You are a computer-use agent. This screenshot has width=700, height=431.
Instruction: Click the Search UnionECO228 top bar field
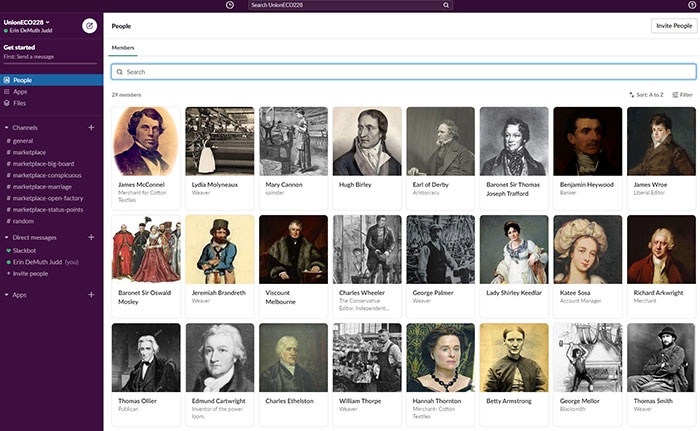pos(350,5)
